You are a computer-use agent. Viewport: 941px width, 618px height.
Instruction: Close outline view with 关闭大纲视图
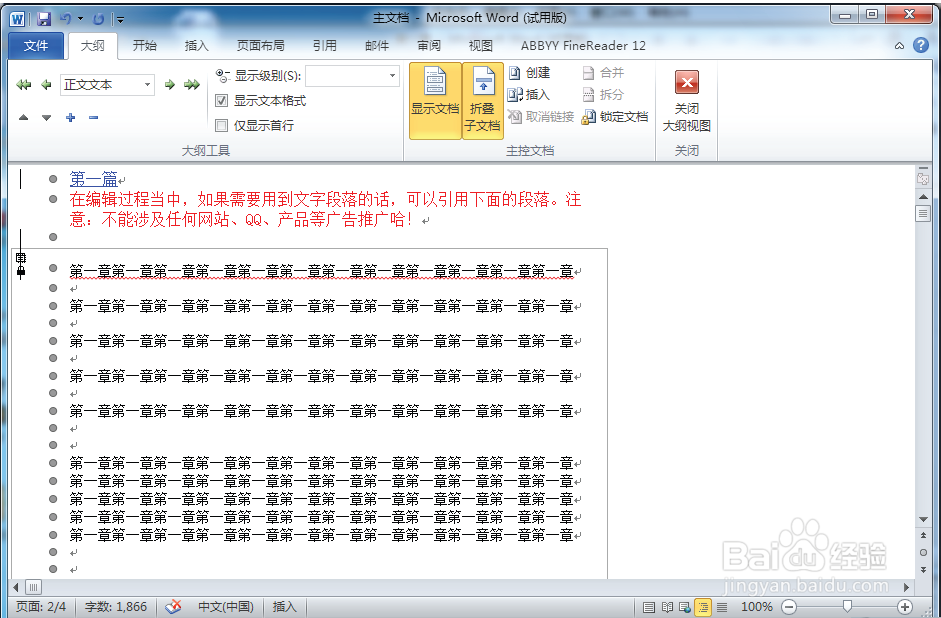[687, 101]
